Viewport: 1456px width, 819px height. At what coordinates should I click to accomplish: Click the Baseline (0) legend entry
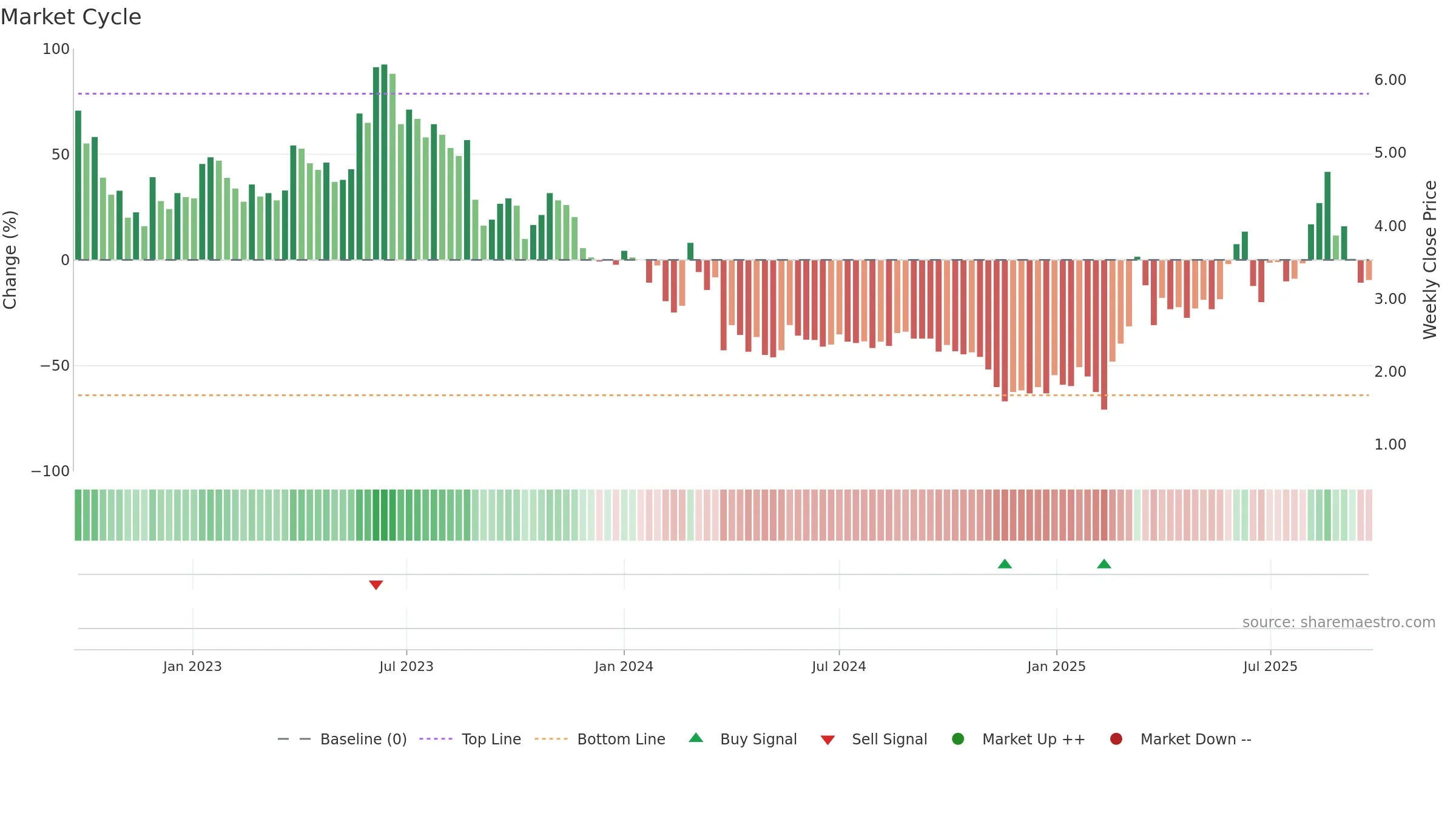click(342, 739)
